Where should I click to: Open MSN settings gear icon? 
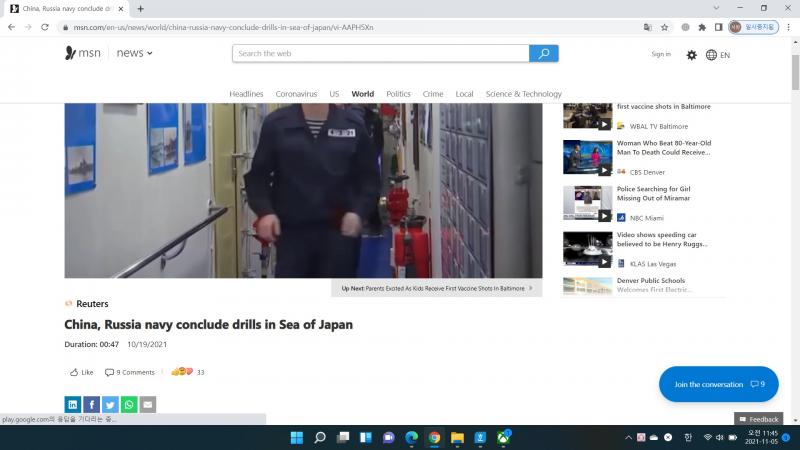[x=691, y=54]
